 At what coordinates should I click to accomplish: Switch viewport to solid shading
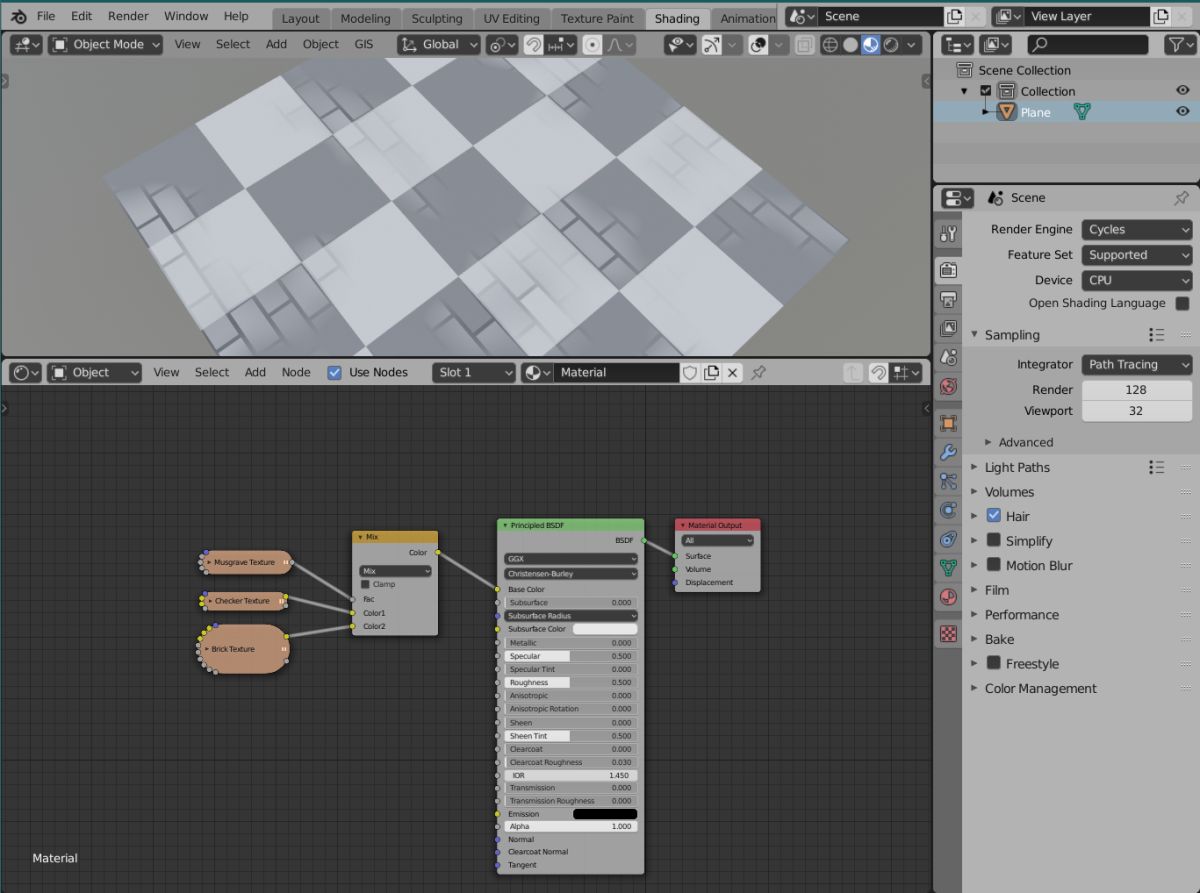click(850, 45)
